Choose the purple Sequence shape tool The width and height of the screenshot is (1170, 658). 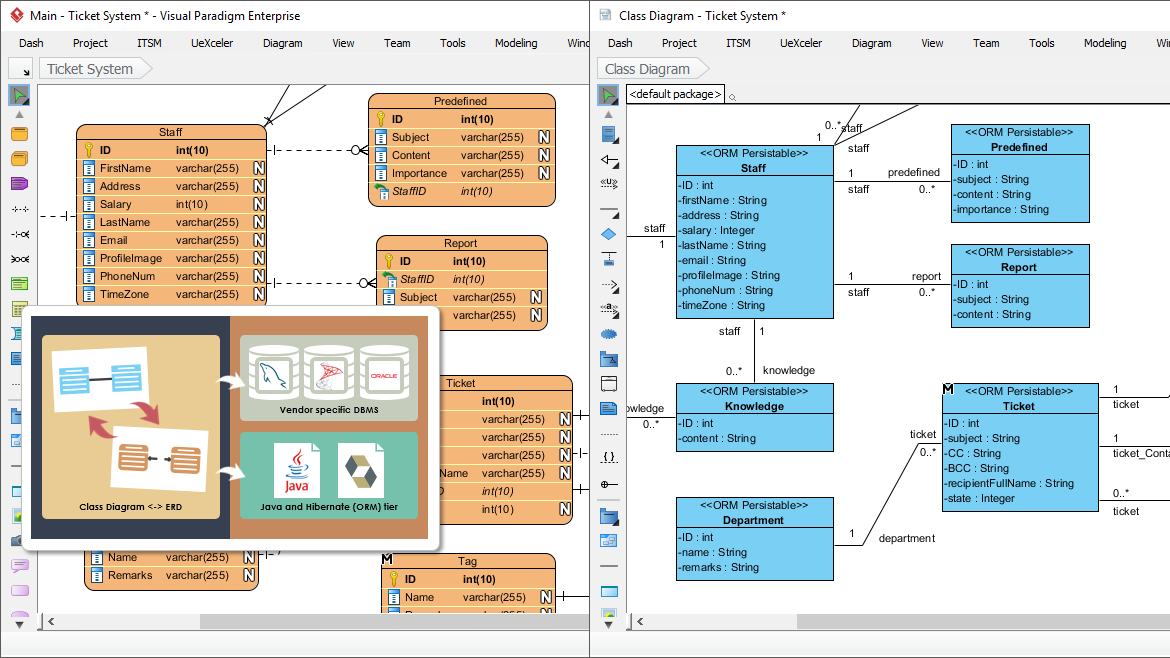pos(19,184)
